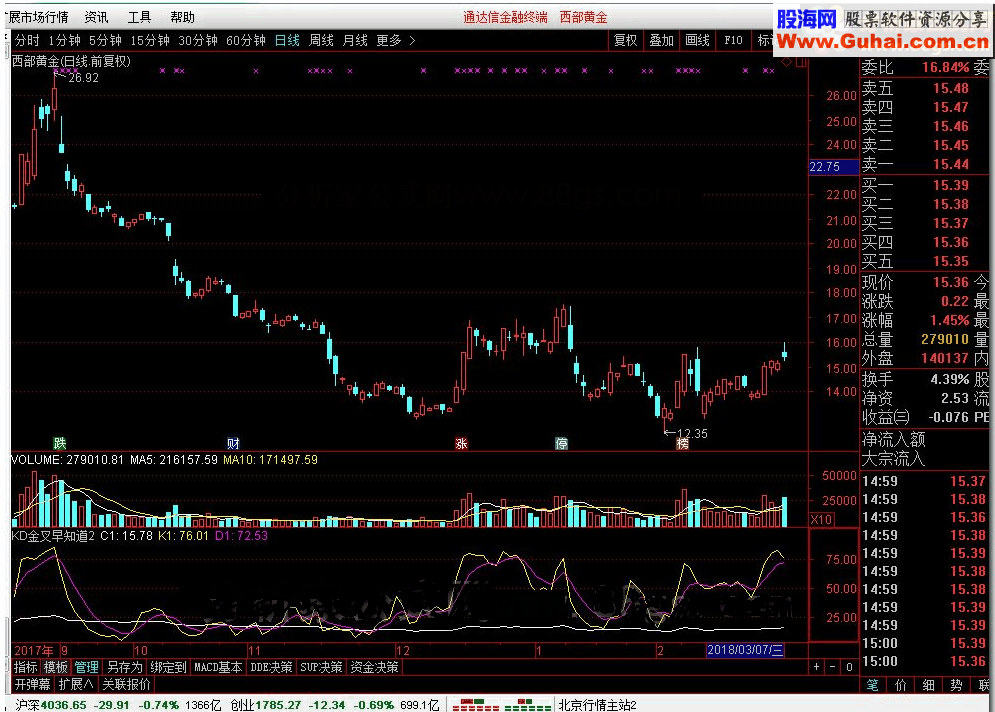This screenshot has width=995, height=712.
Task: Click the 0 reset button below chart
Action: click(849, 667)
